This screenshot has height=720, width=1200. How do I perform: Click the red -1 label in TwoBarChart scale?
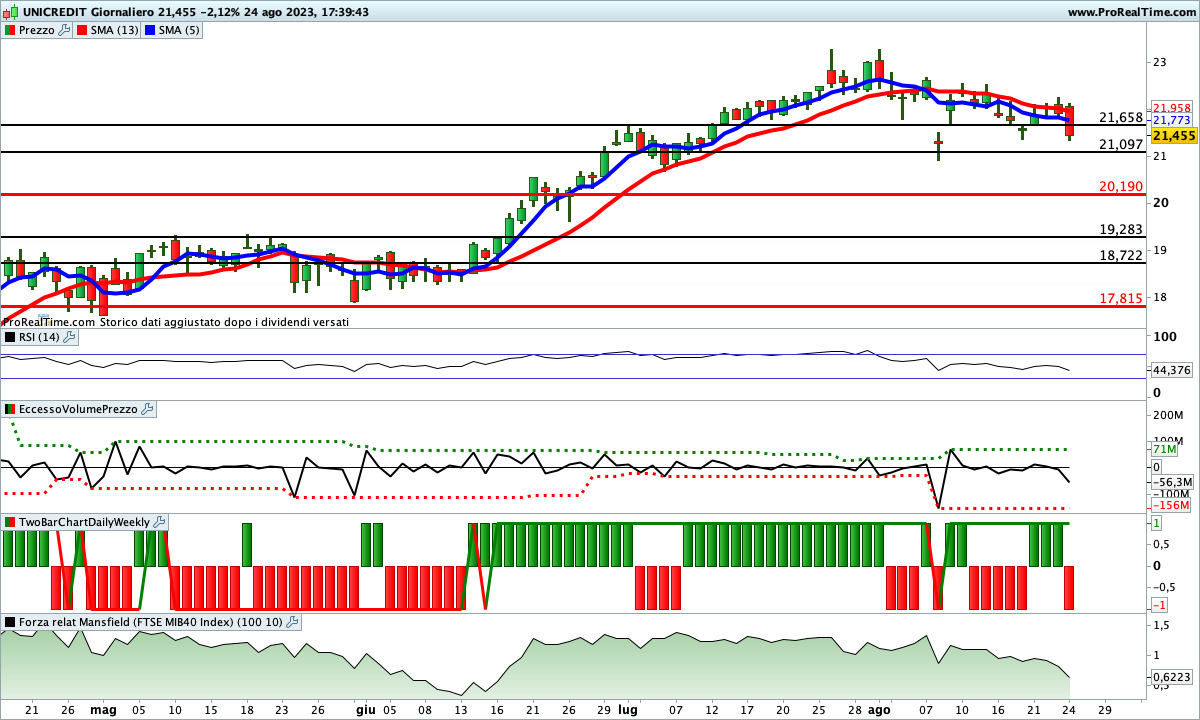tap(1160, 606)
